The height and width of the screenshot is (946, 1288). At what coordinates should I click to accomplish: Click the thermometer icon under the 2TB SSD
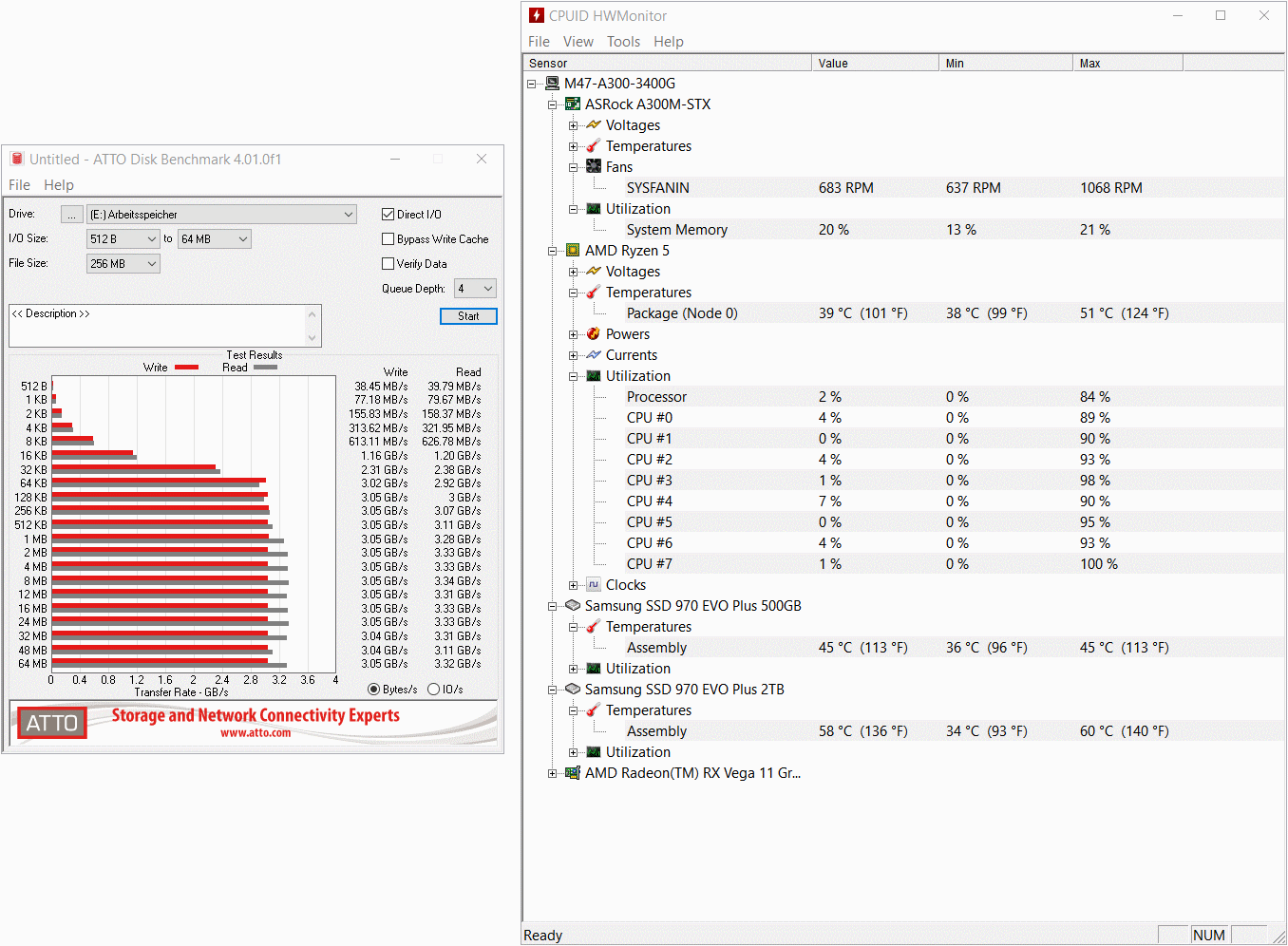594,710
